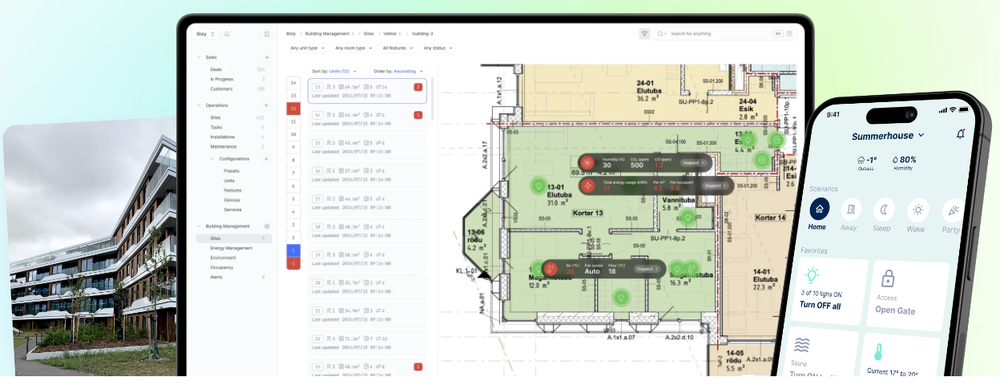Viewport: 1000px width, 387px height.
Task: Open the Sort by Units dropdown
Action: coord(334,71)
